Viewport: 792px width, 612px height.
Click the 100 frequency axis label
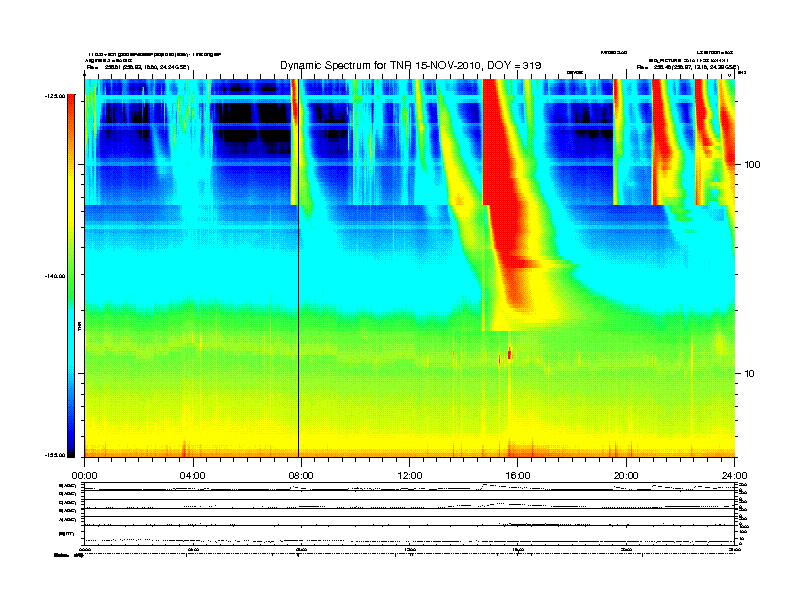[753, 165]
